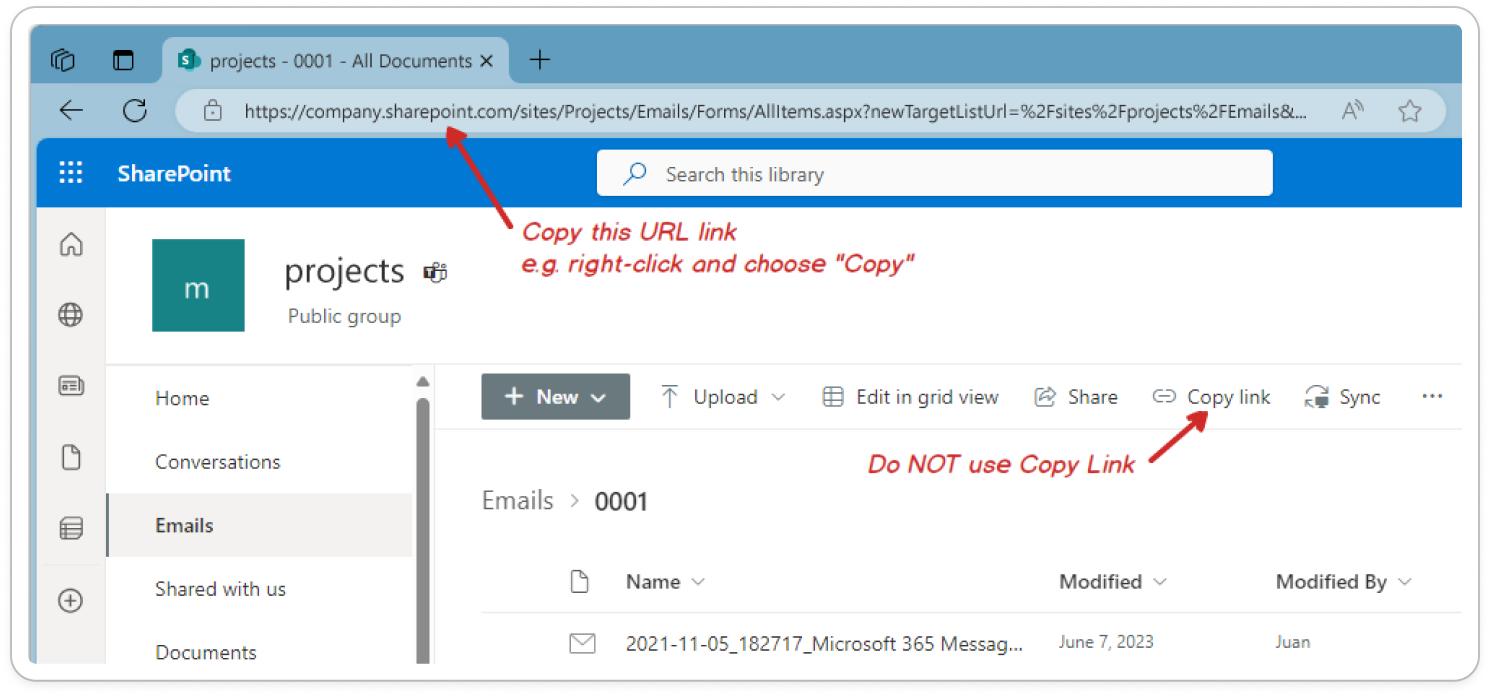Viewport: 1490px width, 696px height.
Task: Click the Create plus icon in left rail
Action: (71, 601)
